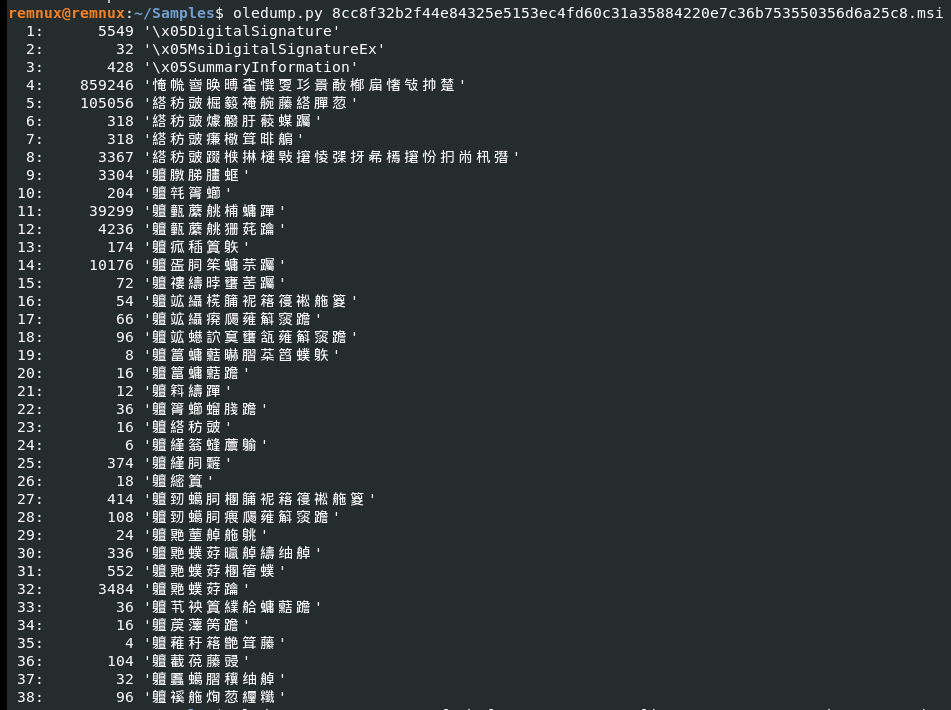951x710 pixels.
Task: Click the size value 4236 on line 12
Action: (x=116, y=229)
